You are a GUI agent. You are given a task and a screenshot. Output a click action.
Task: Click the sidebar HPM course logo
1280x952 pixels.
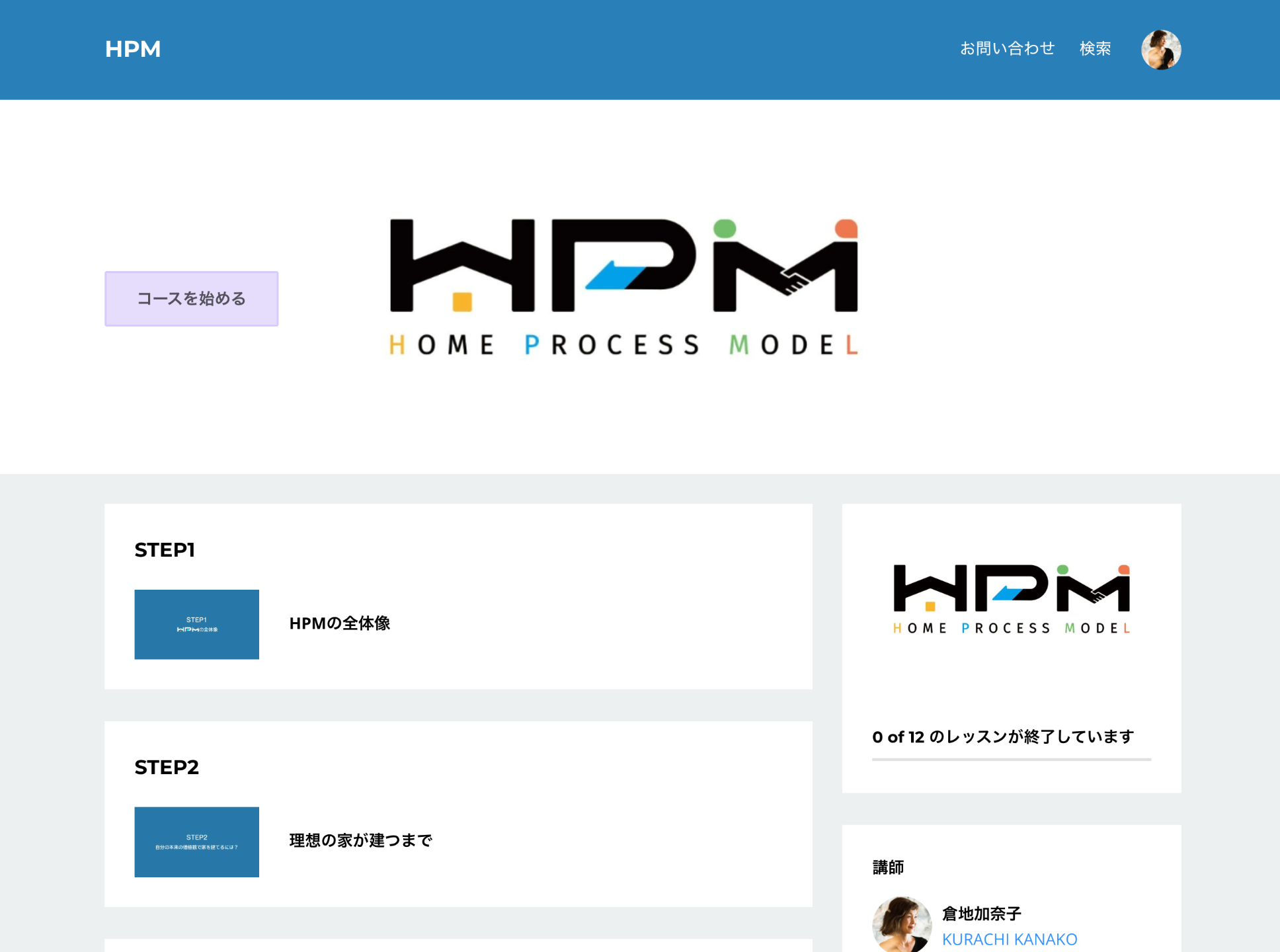1012,588
